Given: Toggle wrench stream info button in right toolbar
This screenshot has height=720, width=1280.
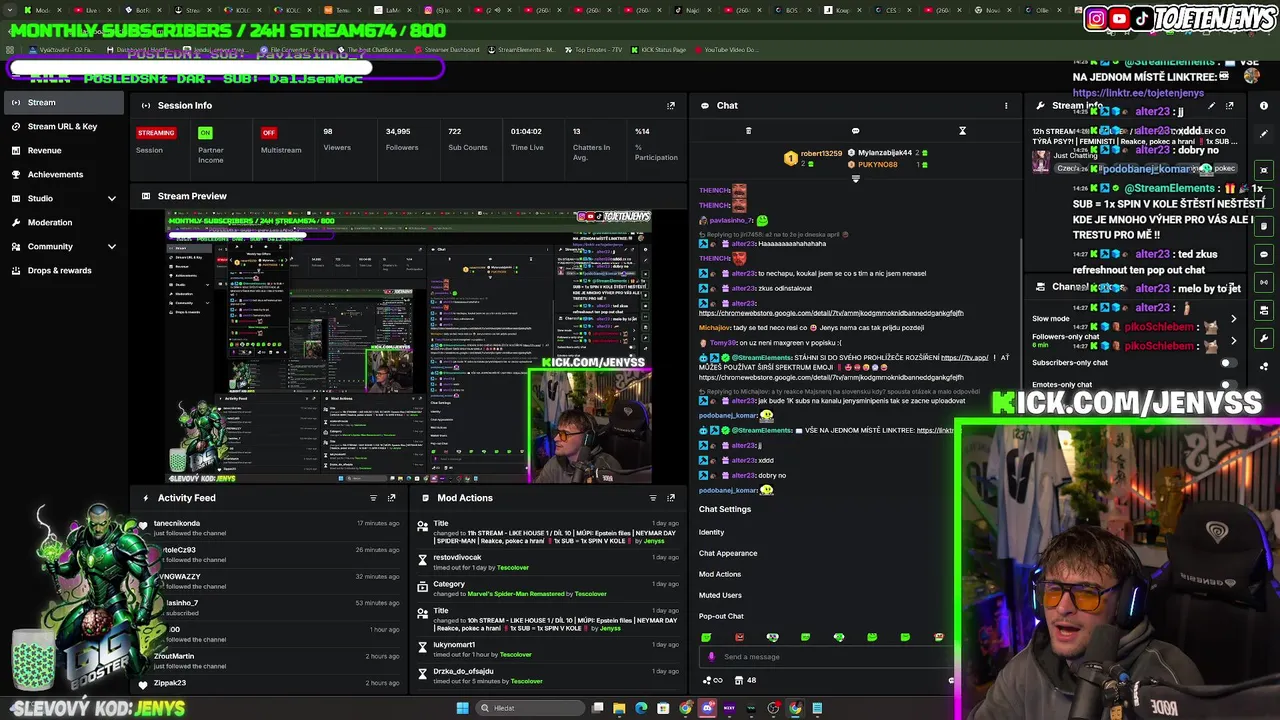Looking at the screenshot, I should pyautogui.click(x=1264, y=338).
